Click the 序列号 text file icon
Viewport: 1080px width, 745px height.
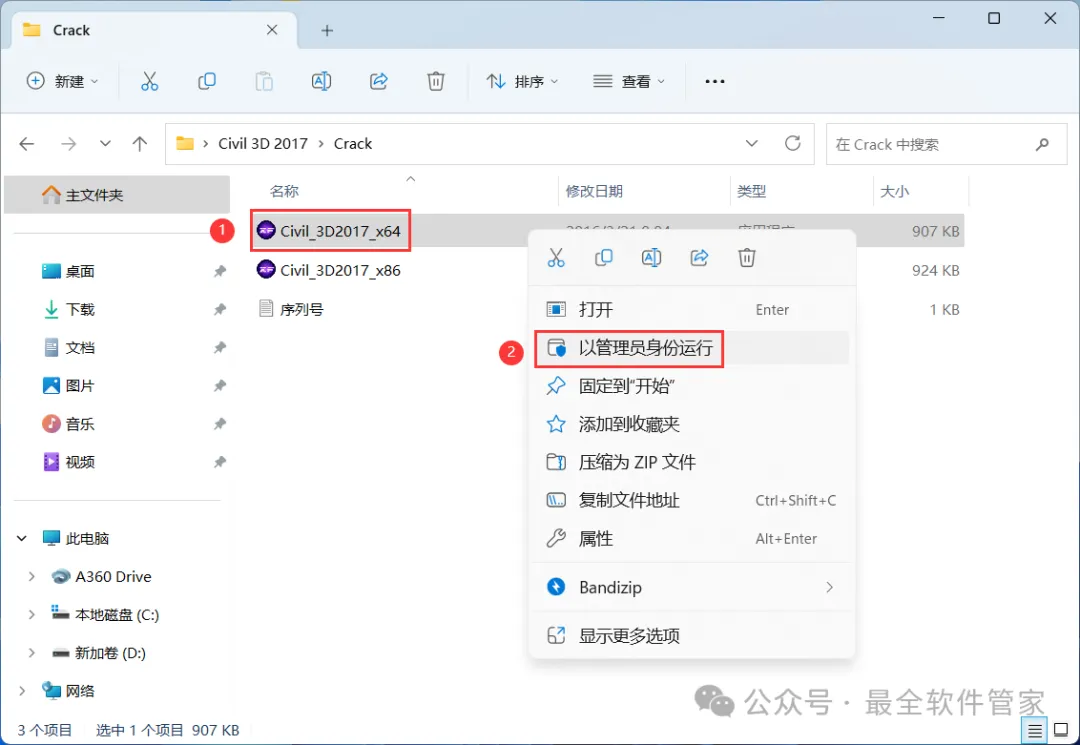266,308
